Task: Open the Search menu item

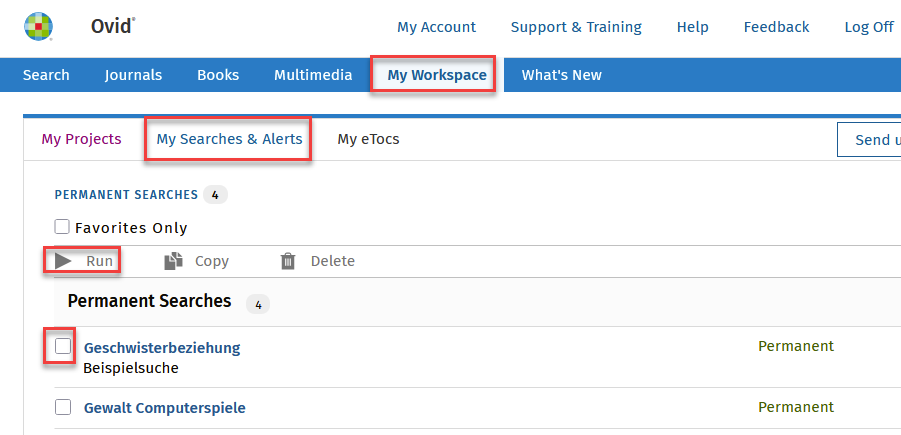Action: point(46,75)
